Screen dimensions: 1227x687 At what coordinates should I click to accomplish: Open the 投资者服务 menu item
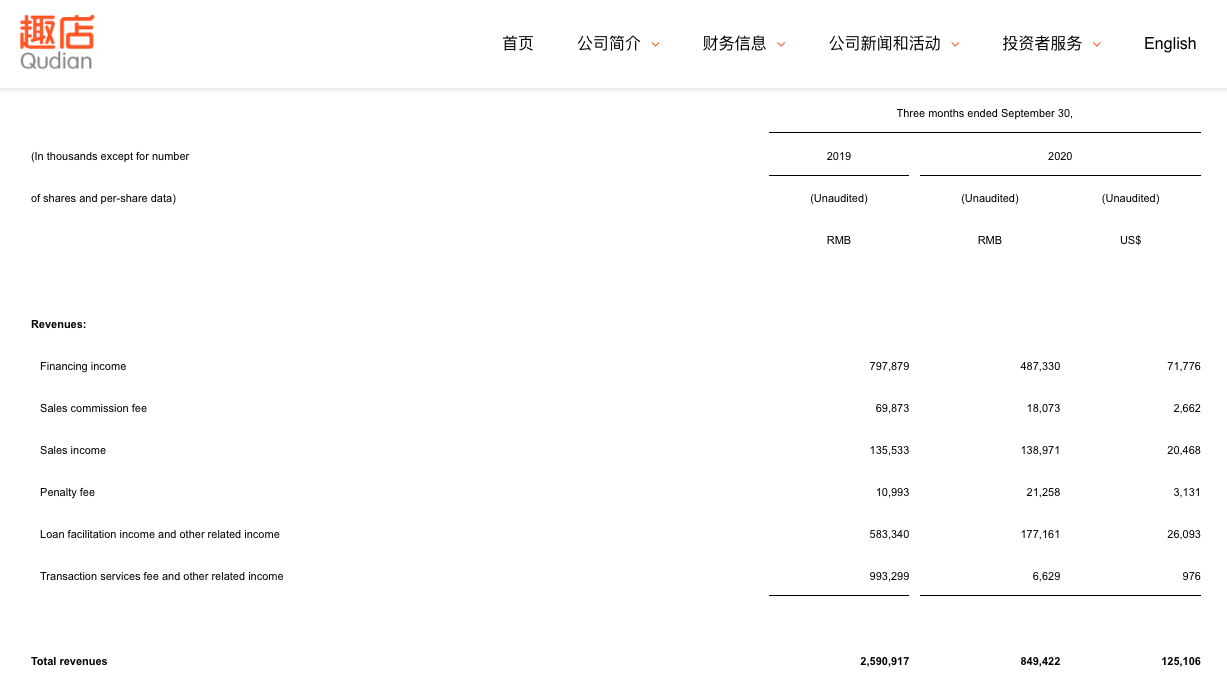(1042, 43)
